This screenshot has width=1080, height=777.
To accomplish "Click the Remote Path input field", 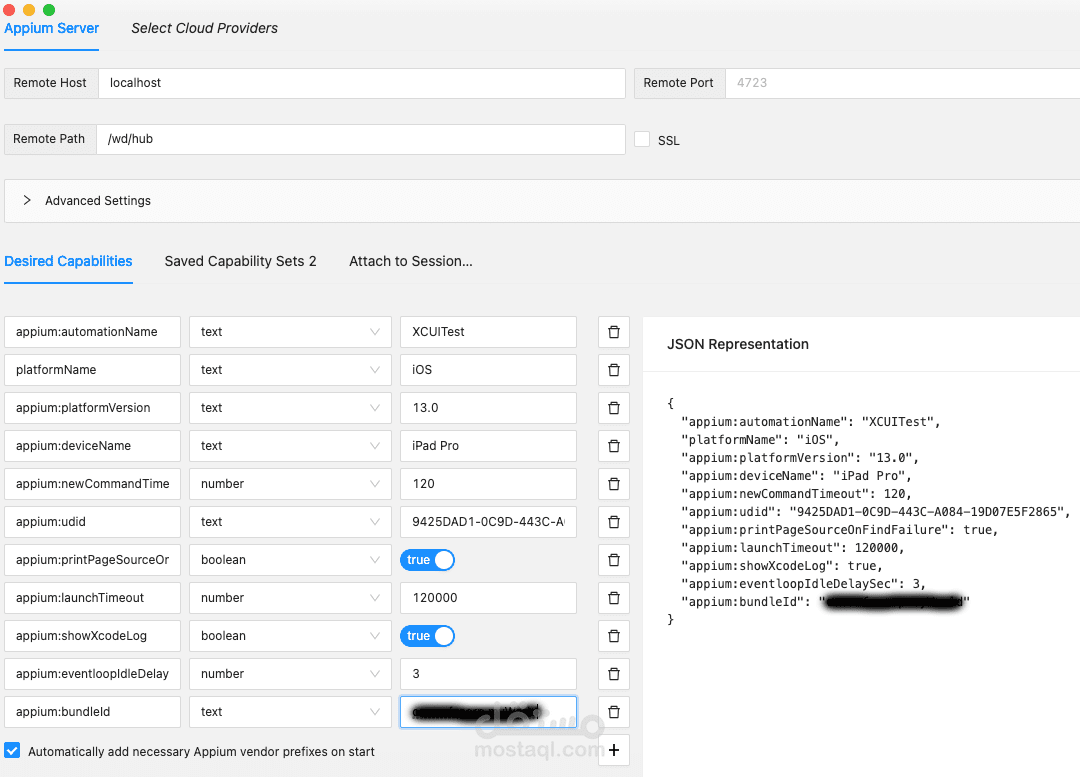I will [361, 139].
